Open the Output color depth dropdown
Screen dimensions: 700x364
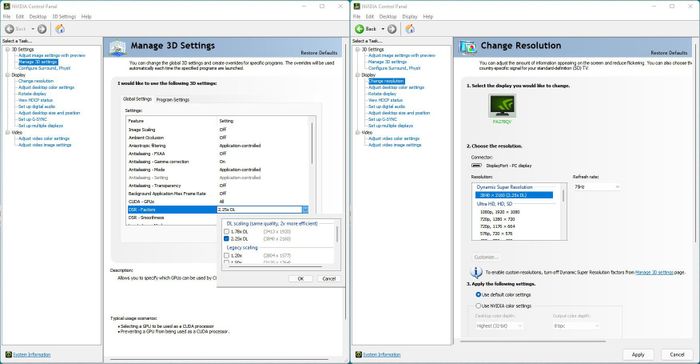click(x=576, y=326)
